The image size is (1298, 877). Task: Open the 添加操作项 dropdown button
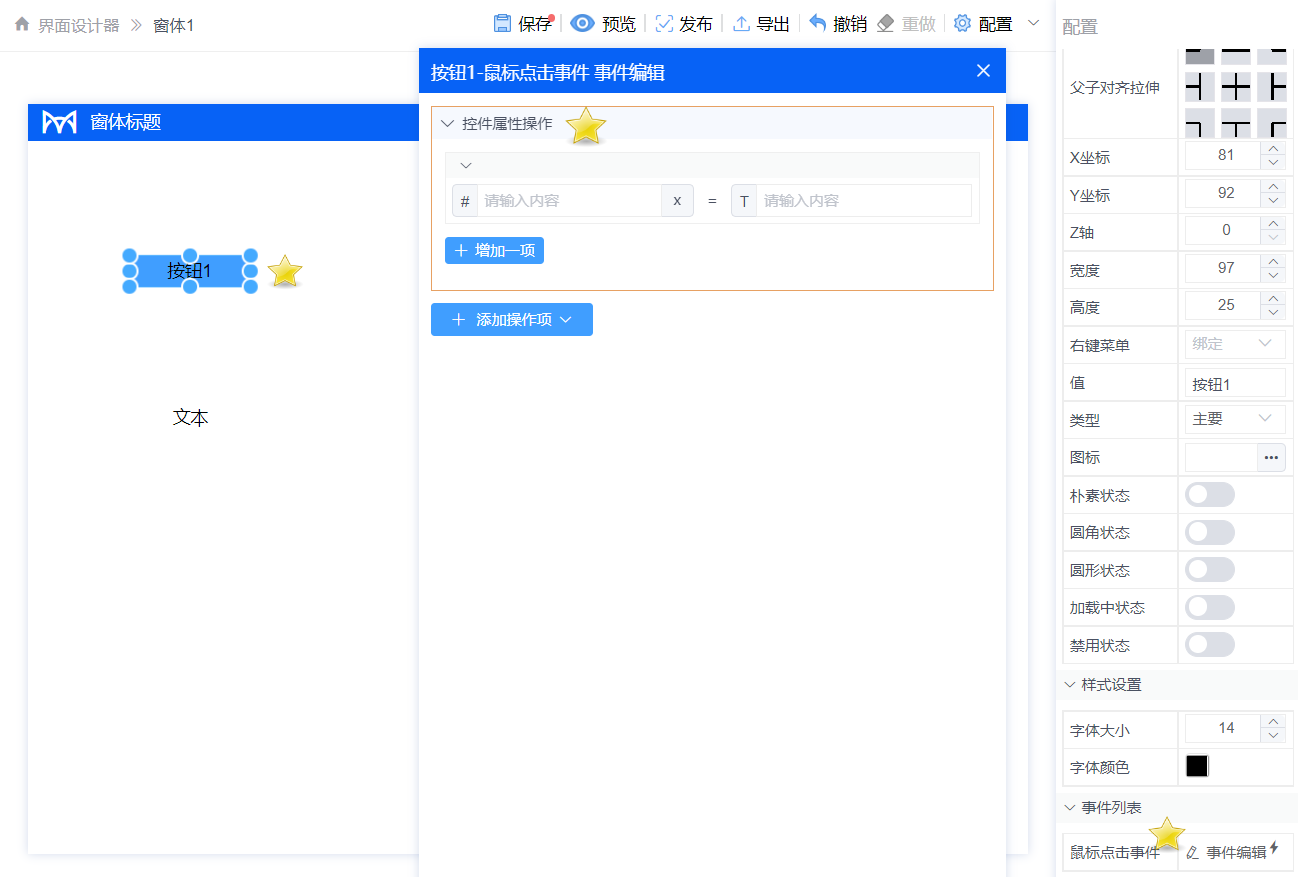[x=512, y=320]
